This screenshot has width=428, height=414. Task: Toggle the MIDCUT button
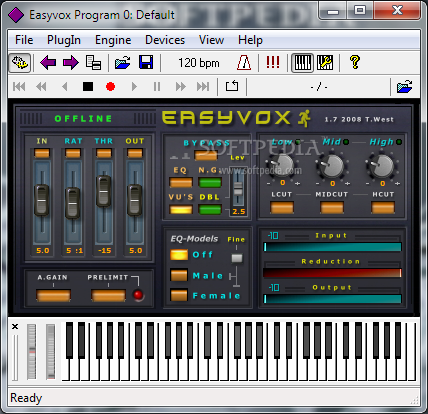[332, 207]
